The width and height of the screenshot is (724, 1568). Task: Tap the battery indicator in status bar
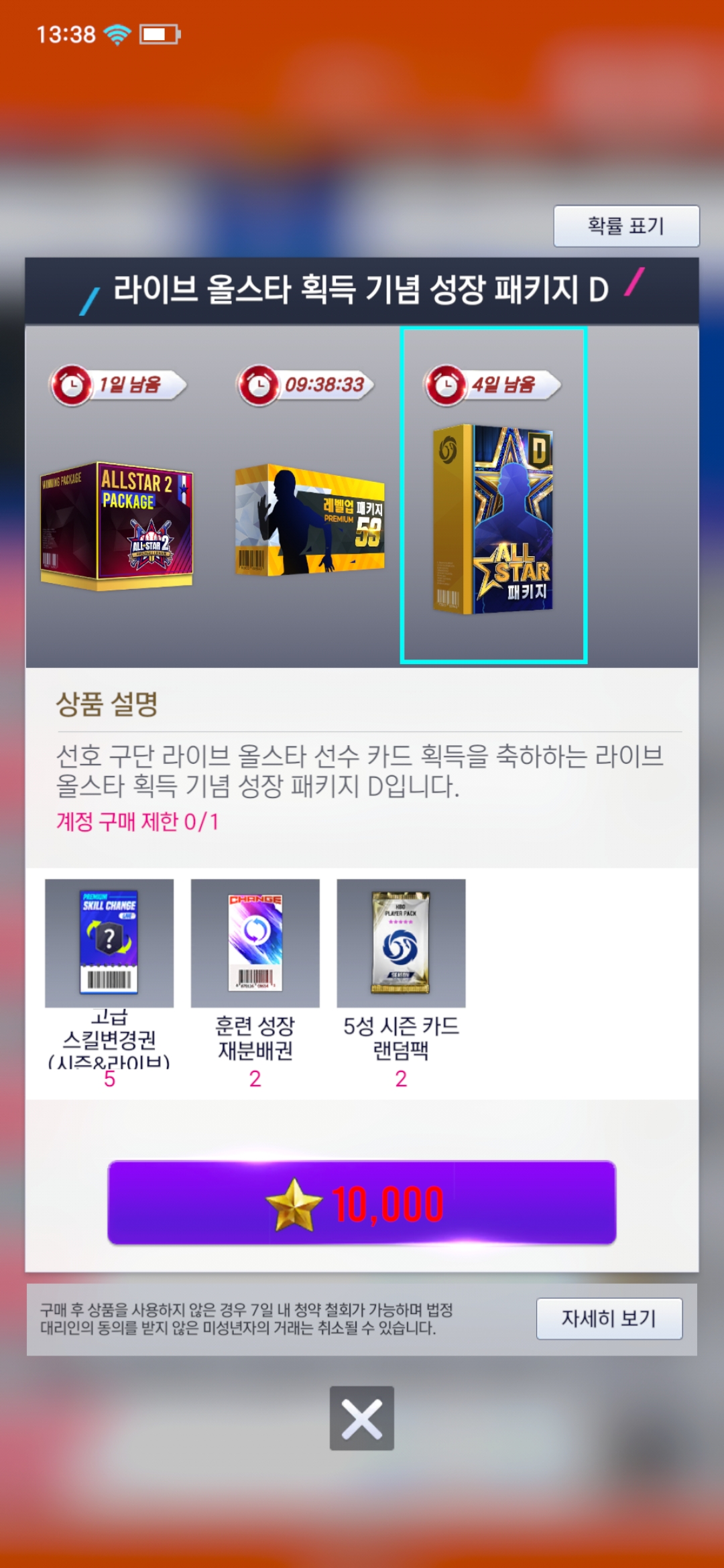(x=160, y=34)
